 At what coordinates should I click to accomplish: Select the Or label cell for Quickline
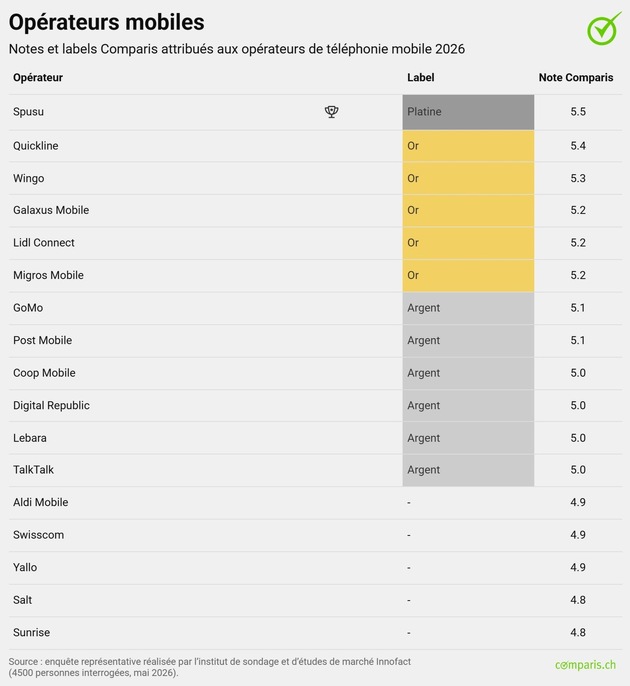click(x=468, y=146)
